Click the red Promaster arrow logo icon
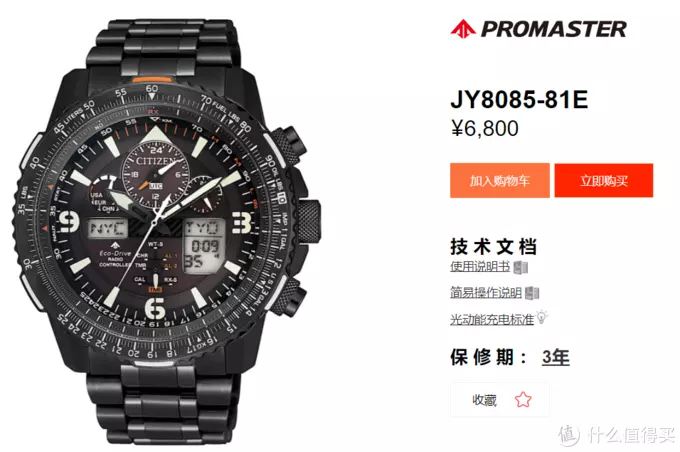Viewport: 680px width, 452px height. pyautogui.click(x=463, y=29)
